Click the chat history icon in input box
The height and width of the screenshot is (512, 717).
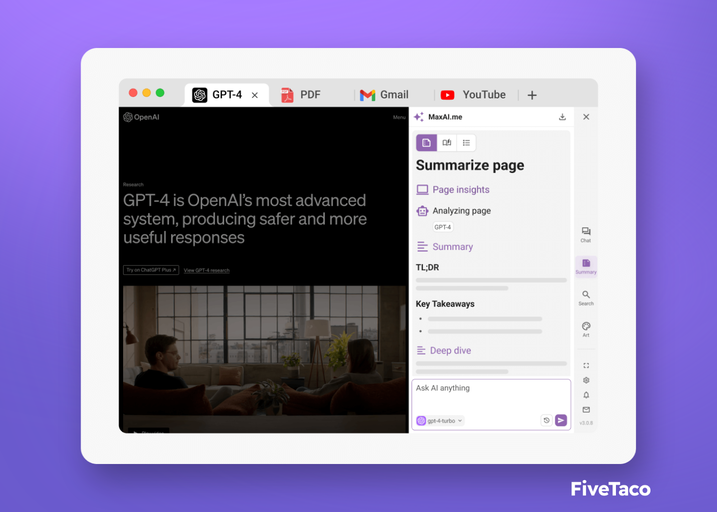pos(546,420)
